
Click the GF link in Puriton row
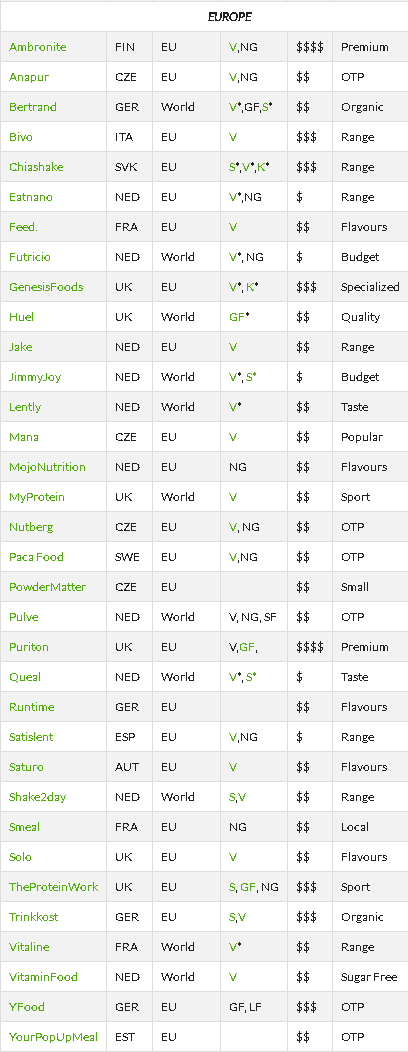[247, 647]
